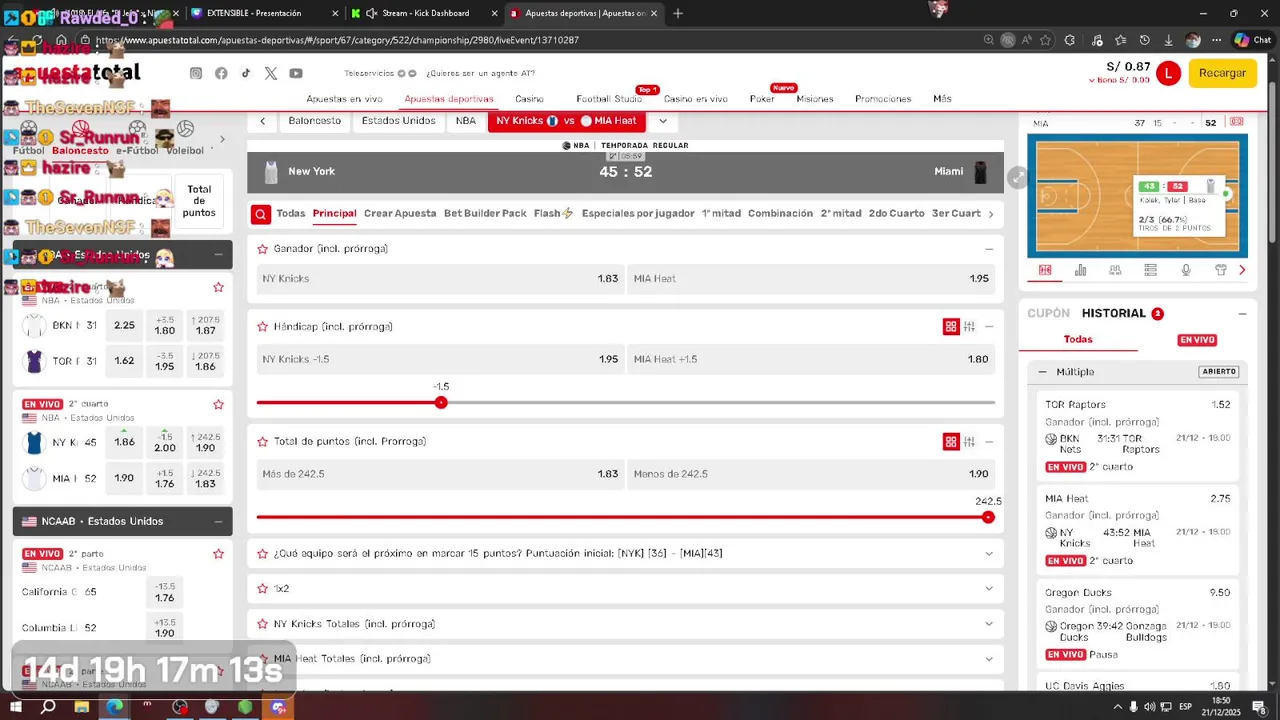Open the bar chart statistics icon in tracker

1080,270
